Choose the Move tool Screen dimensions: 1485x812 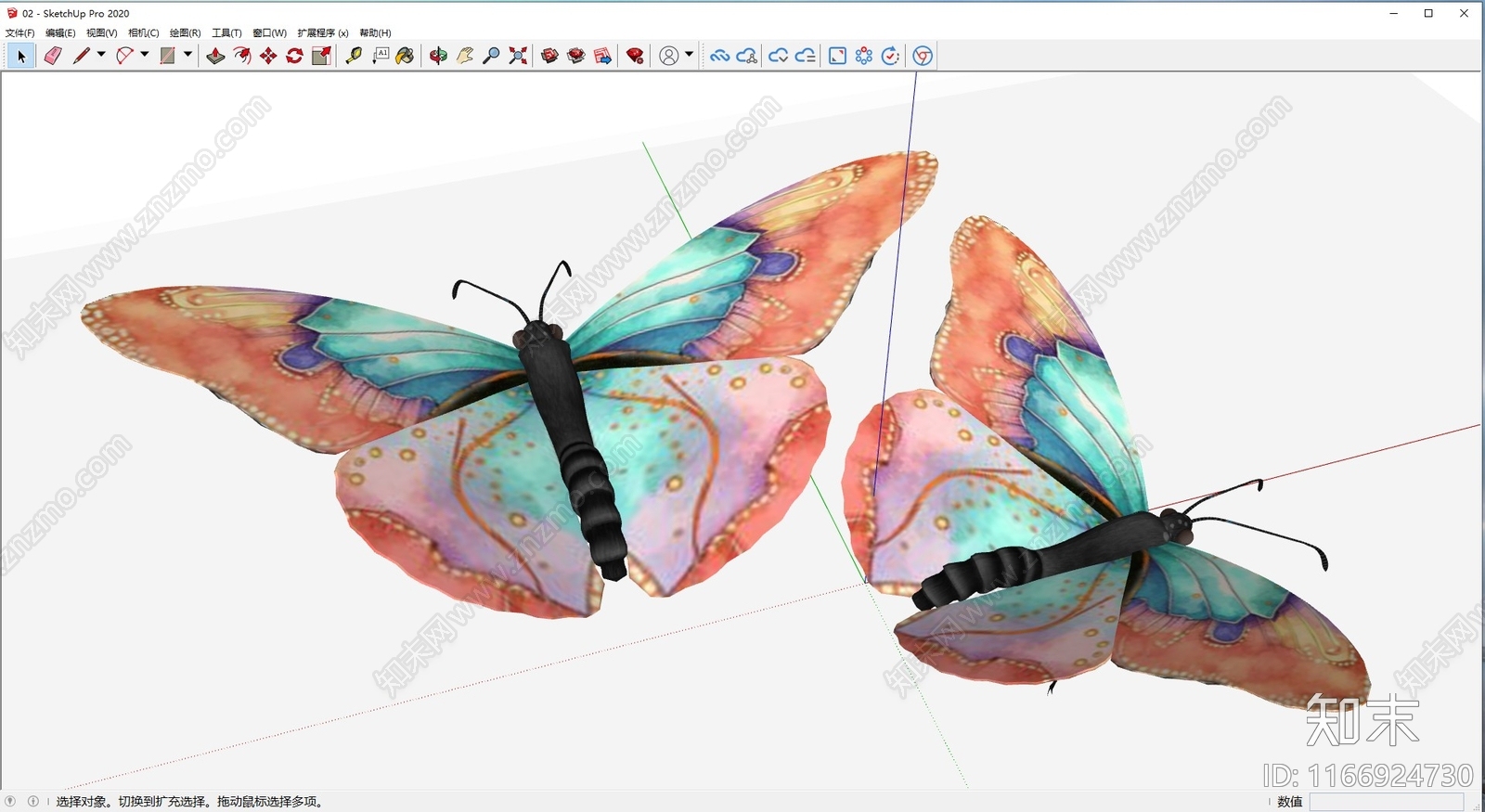coord(268,56)
